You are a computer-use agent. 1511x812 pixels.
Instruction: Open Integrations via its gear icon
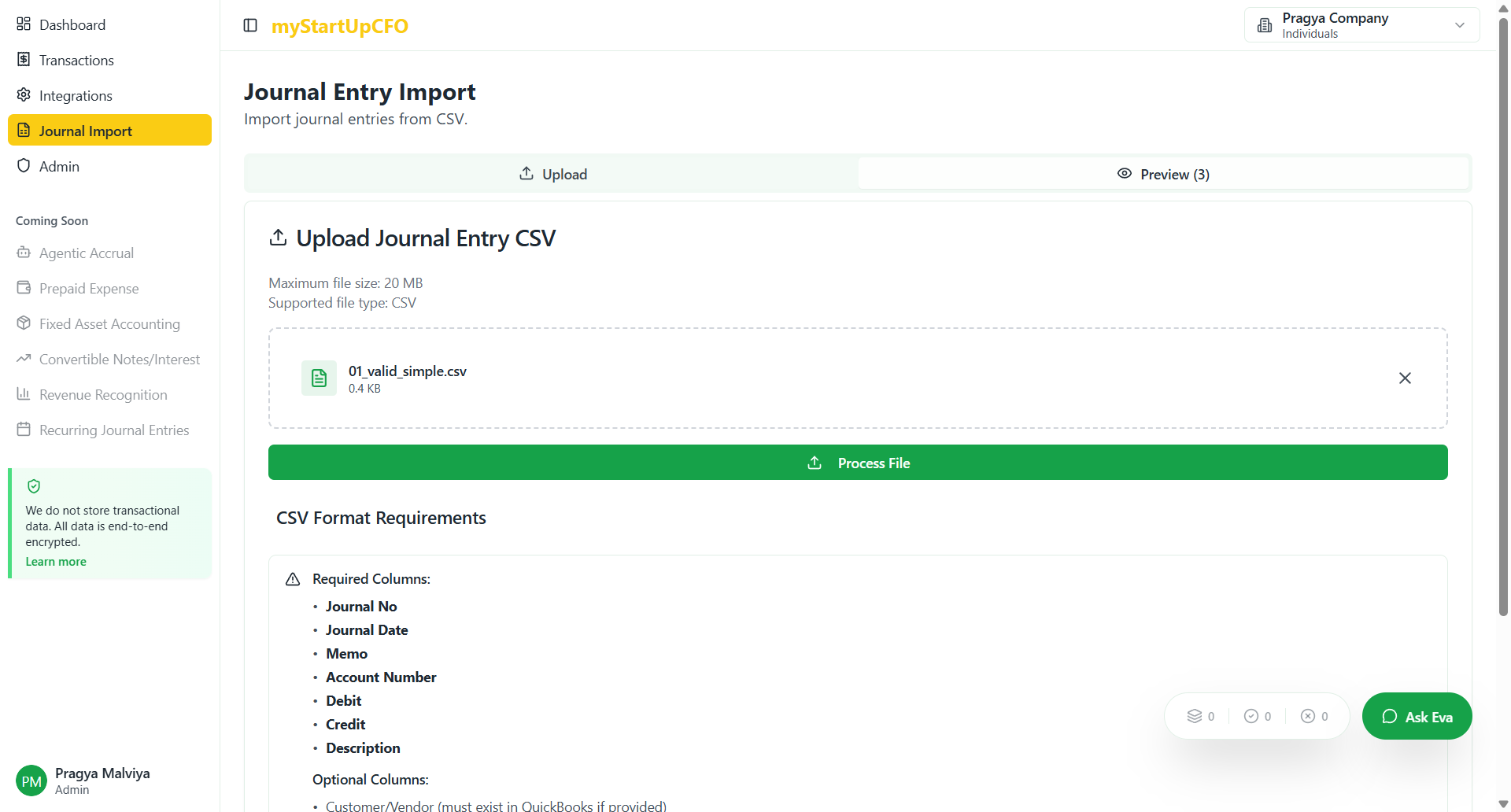[24, 95]
